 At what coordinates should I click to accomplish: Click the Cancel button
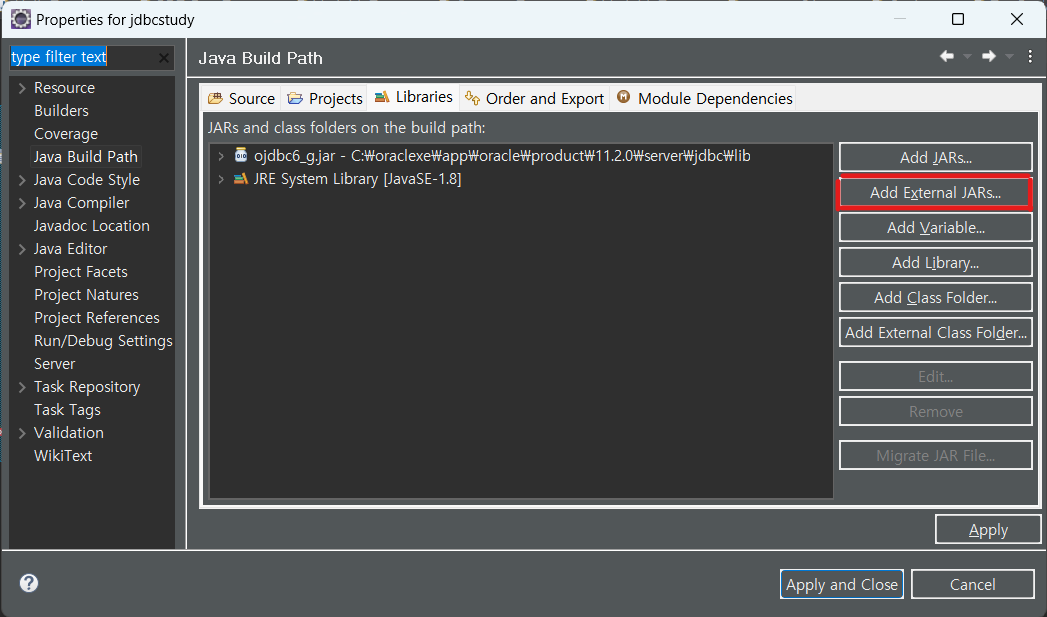973,585
